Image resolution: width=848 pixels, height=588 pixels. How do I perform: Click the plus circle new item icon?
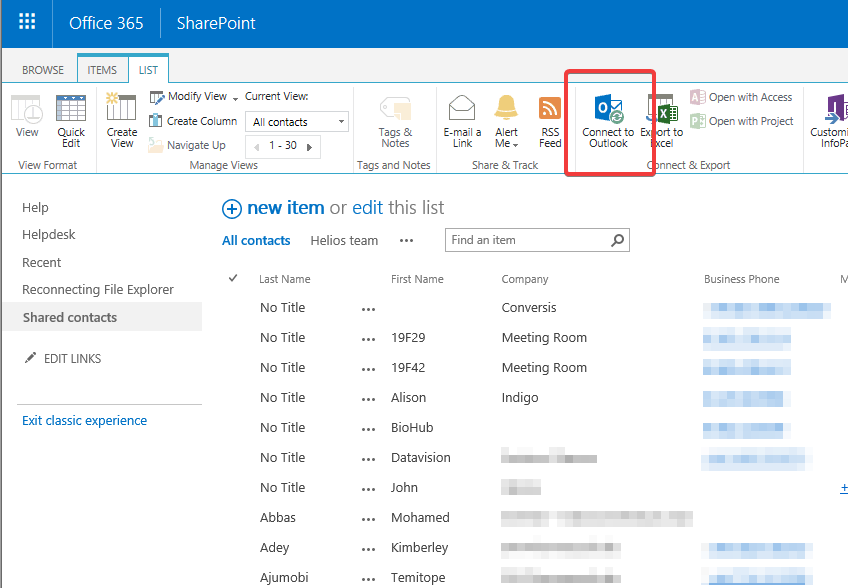click(231, 209)
